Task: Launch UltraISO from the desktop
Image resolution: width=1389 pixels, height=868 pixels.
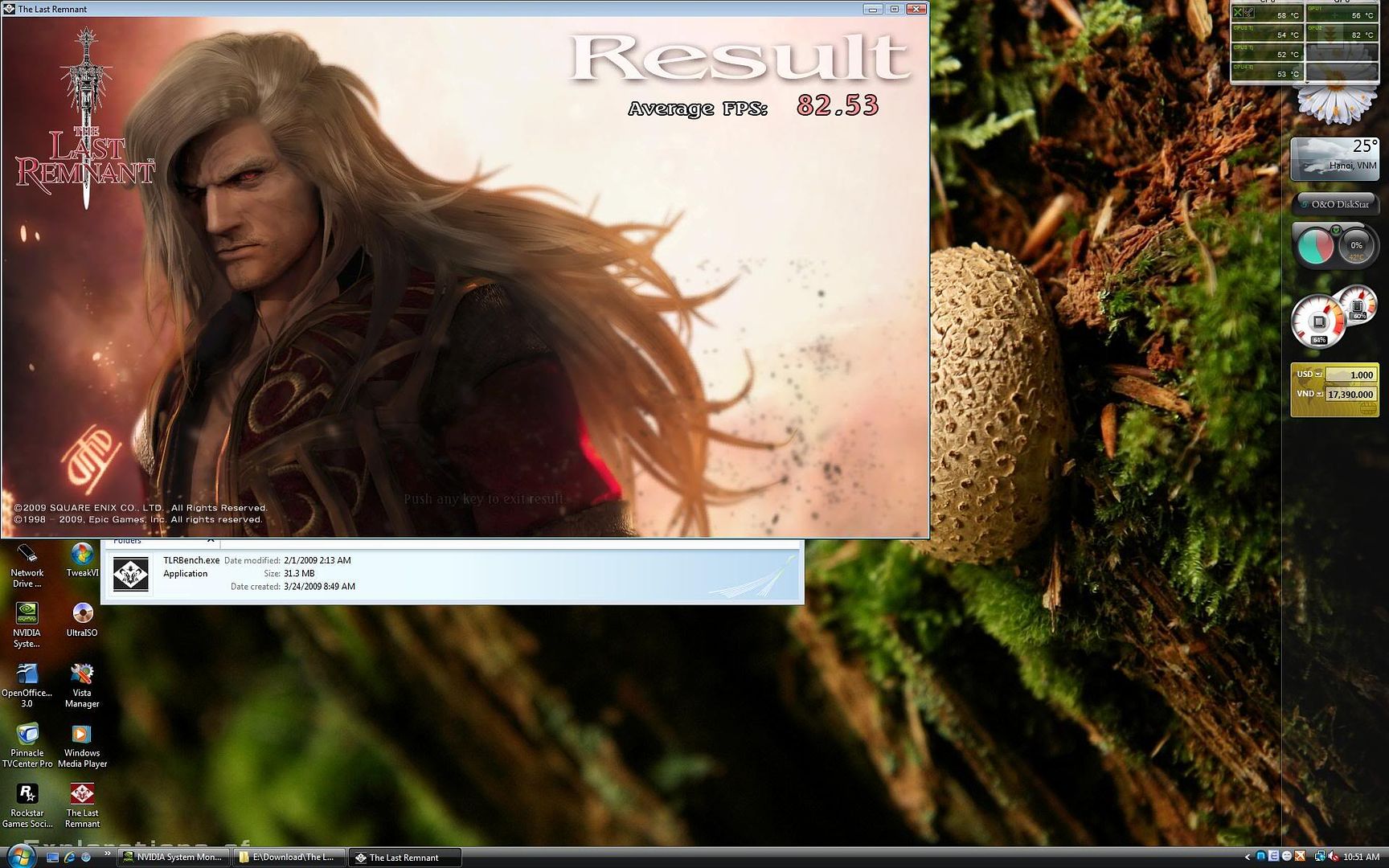Action: (82, 620)
